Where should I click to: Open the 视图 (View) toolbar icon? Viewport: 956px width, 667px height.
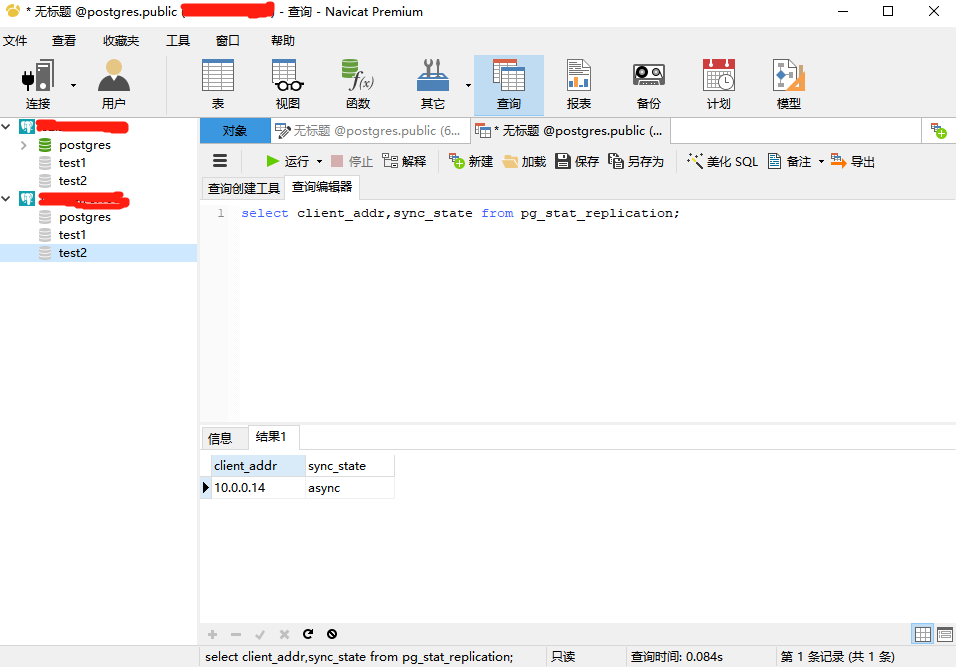(287, 84)
